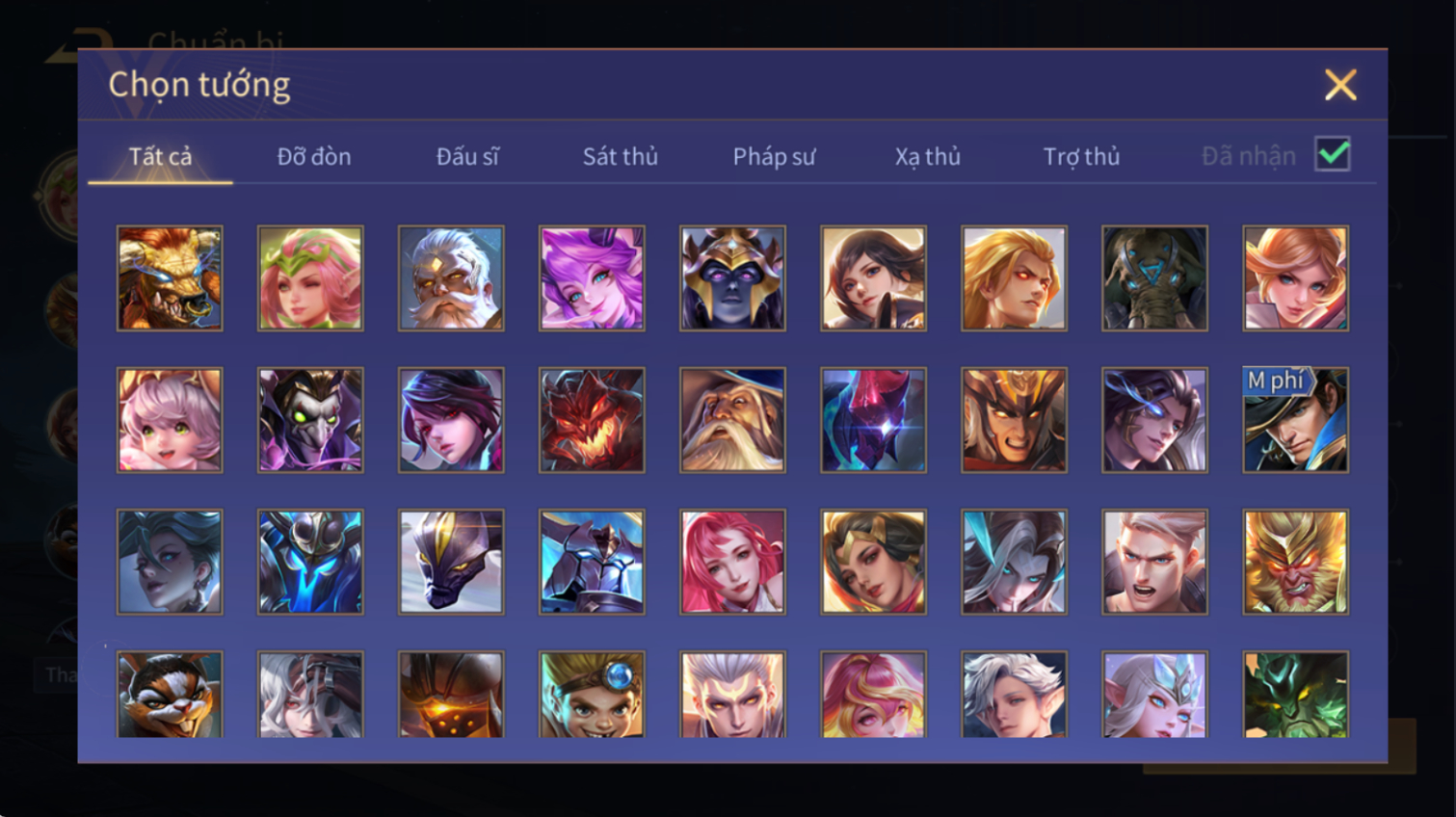Filter by Xạ thủ tab
Viewport: 1456px width, 817px height.
pyautogui.click(x=928, y=156)
